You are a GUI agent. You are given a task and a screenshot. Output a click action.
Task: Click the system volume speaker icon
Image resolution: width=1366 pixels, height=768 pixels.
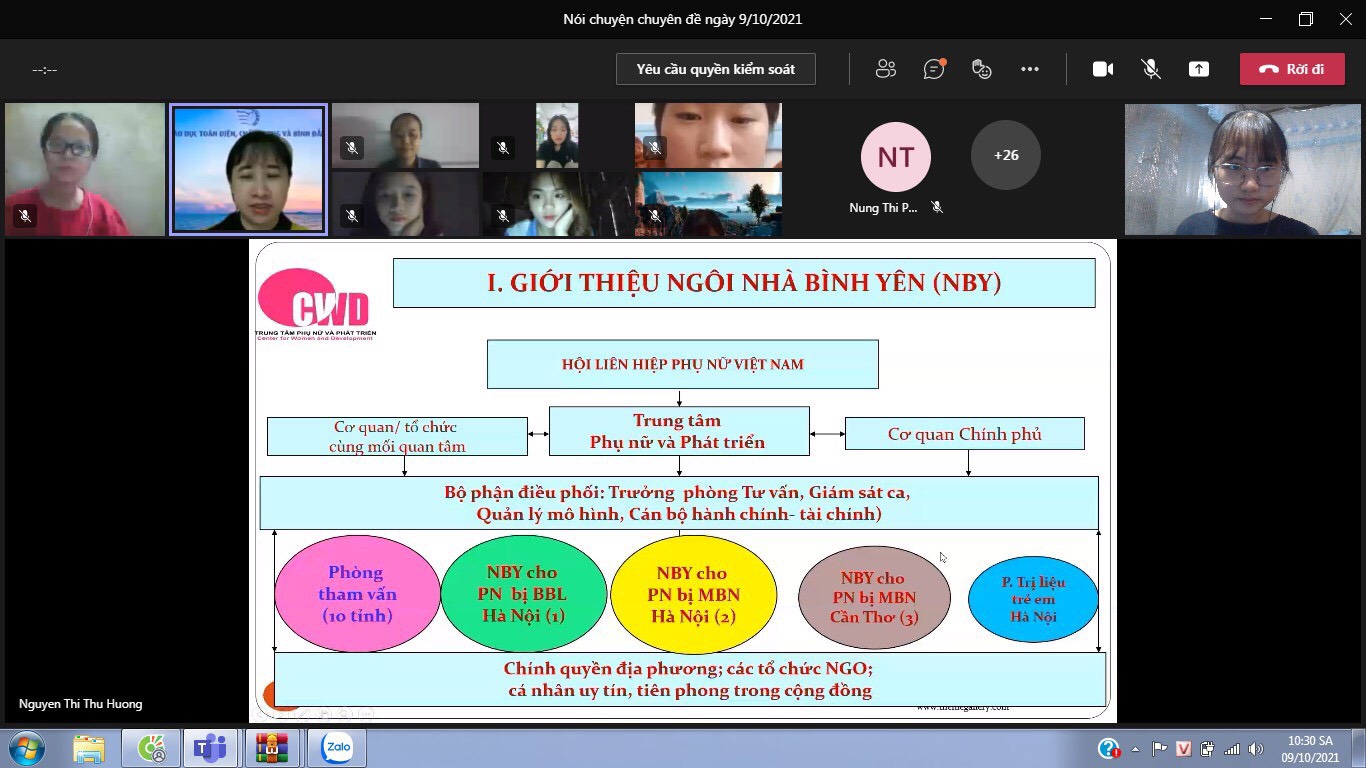(x=1256, y=749)
